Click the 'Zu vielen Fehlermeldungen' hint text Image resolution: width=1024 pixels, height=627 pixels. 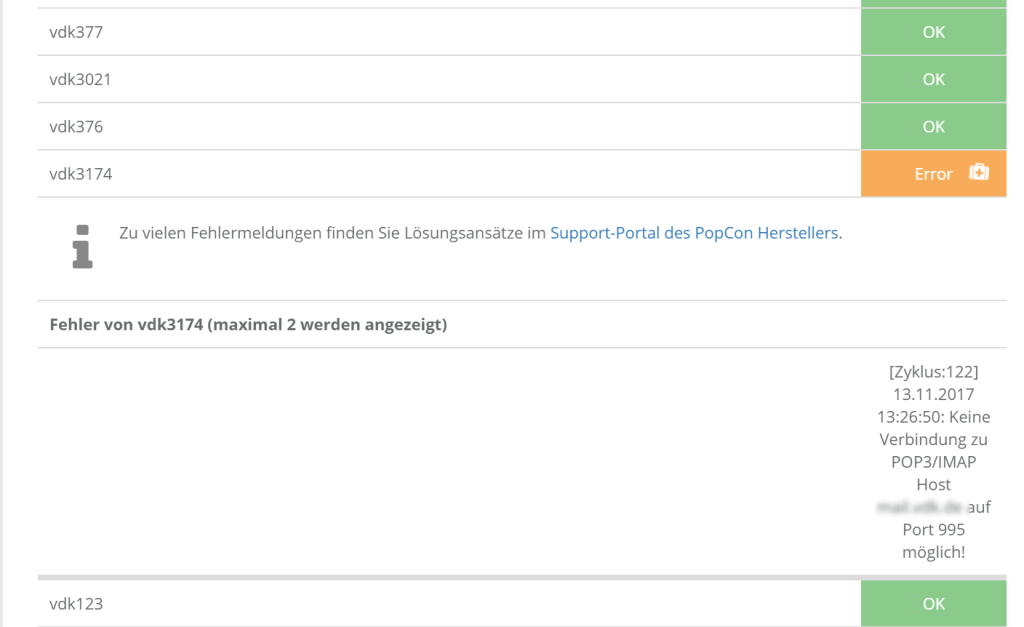[332, 233]
